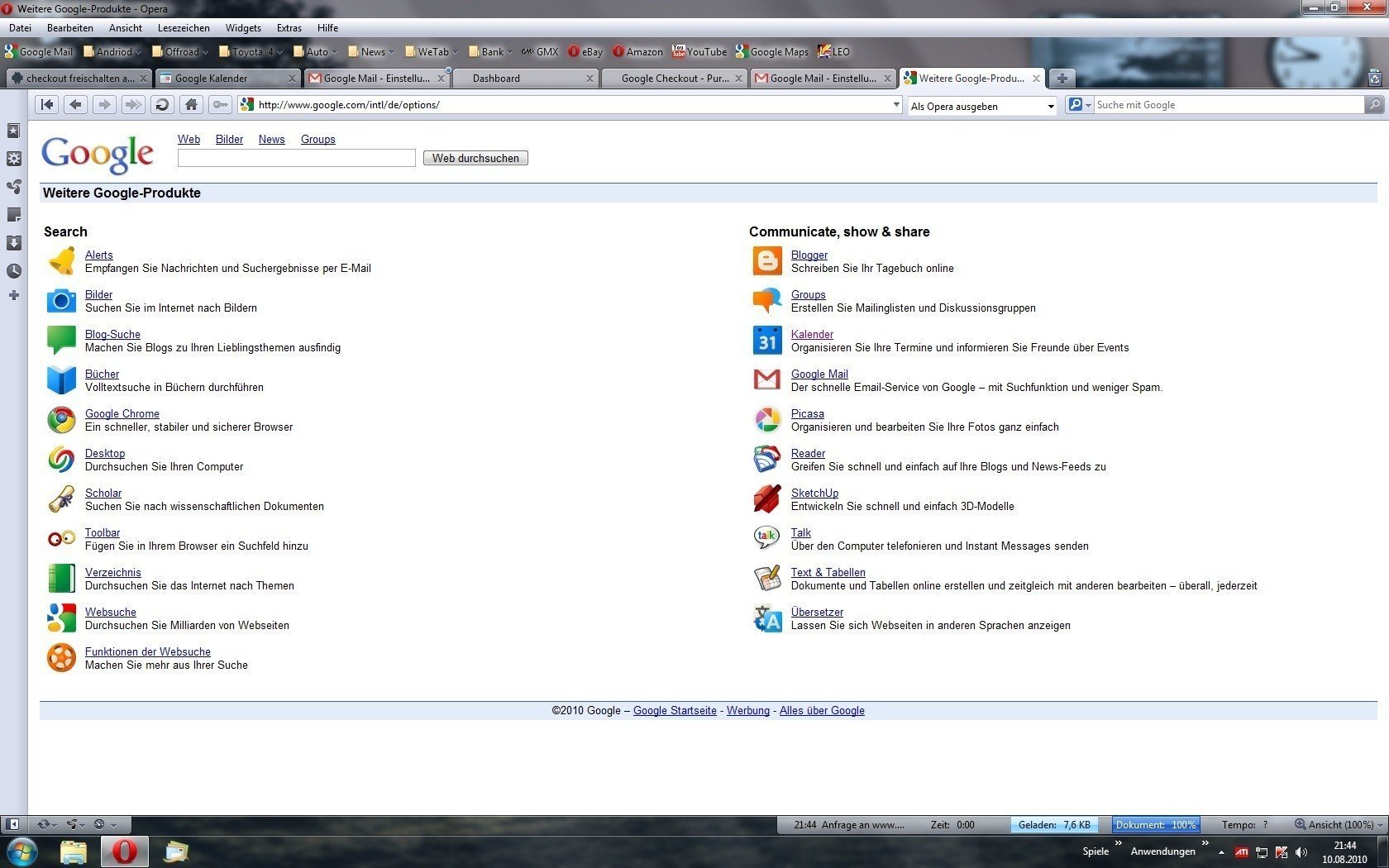
Task: Open a new tab with the plus button
Action: [x=1062, y=79]
